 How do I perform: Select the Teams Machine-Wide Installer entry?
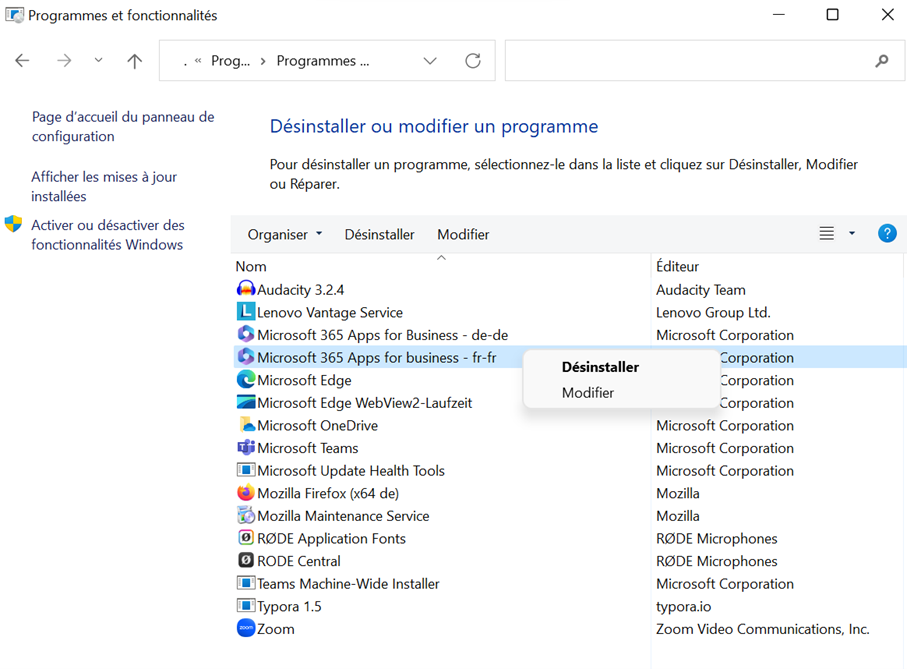348,583
